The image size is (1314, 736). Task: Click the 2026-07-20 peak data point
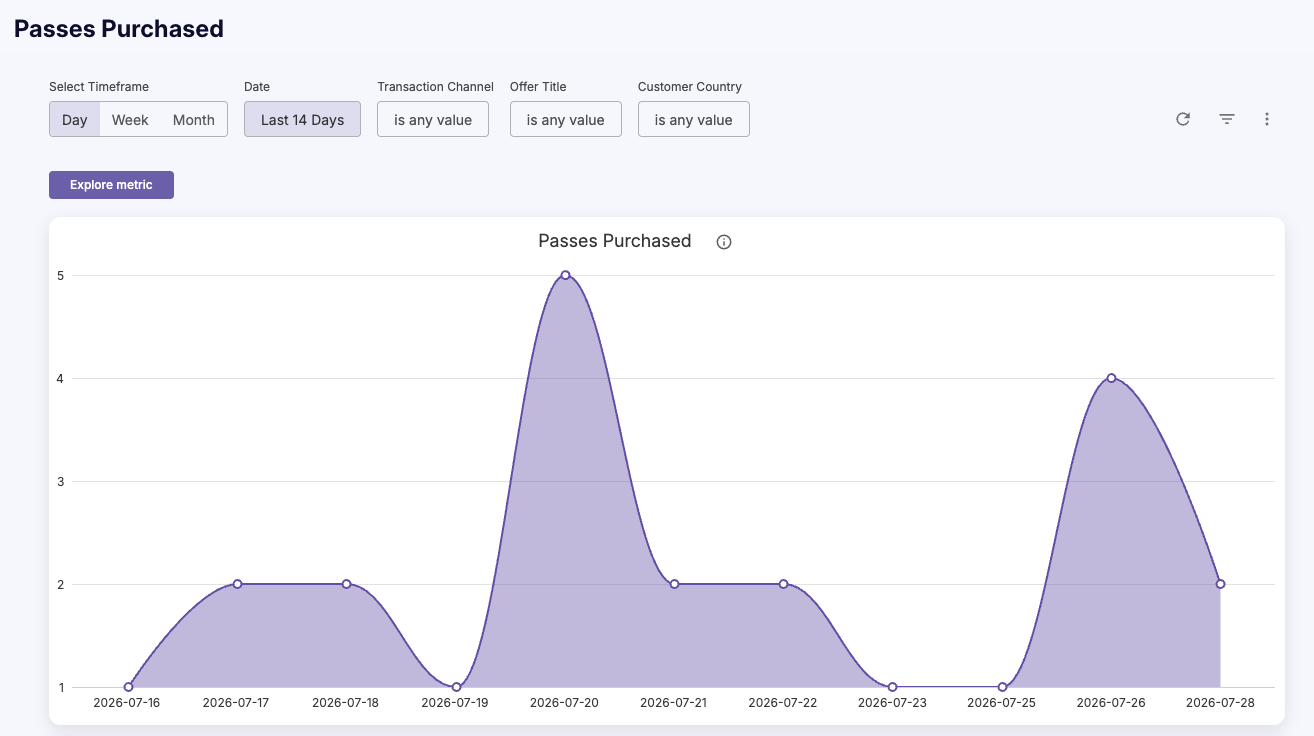(565, 275)
